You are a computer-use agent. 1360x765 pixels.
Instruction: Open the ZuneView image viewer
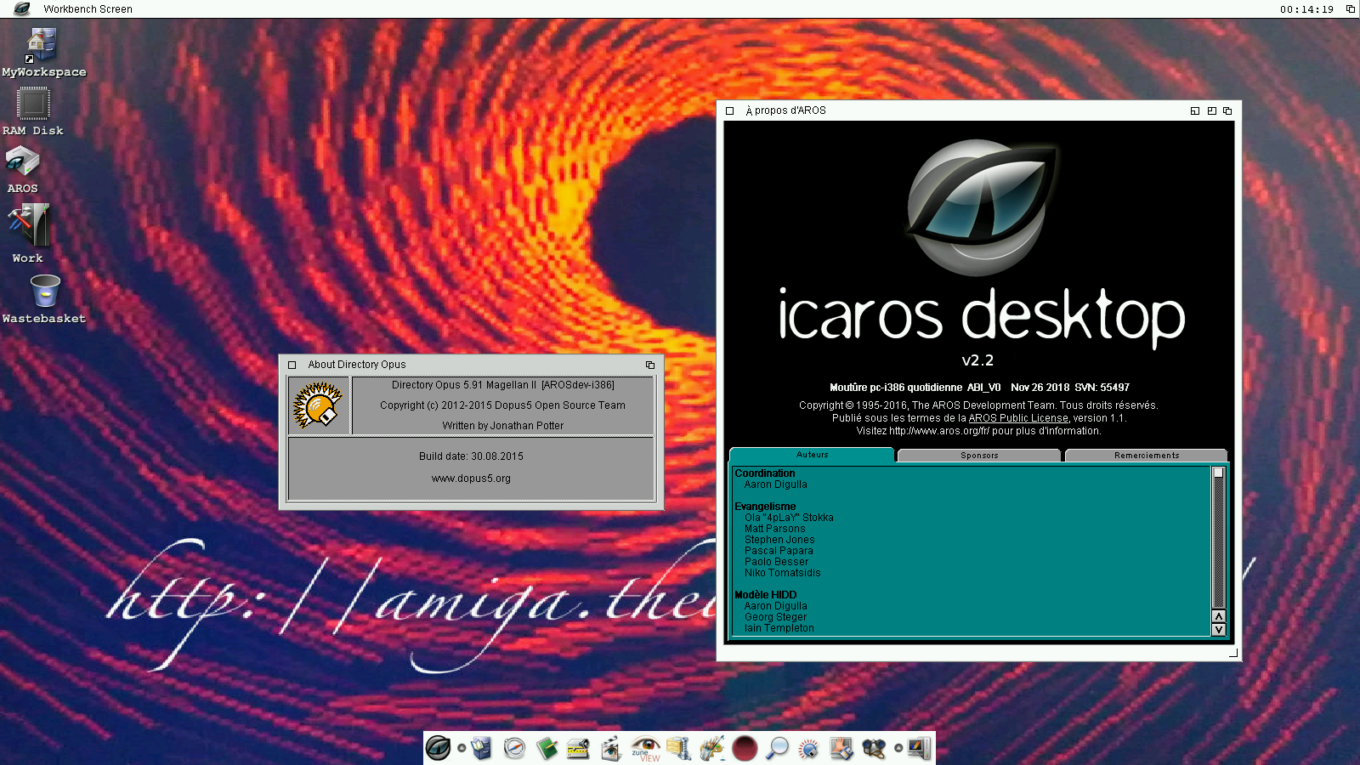point(644,747)
